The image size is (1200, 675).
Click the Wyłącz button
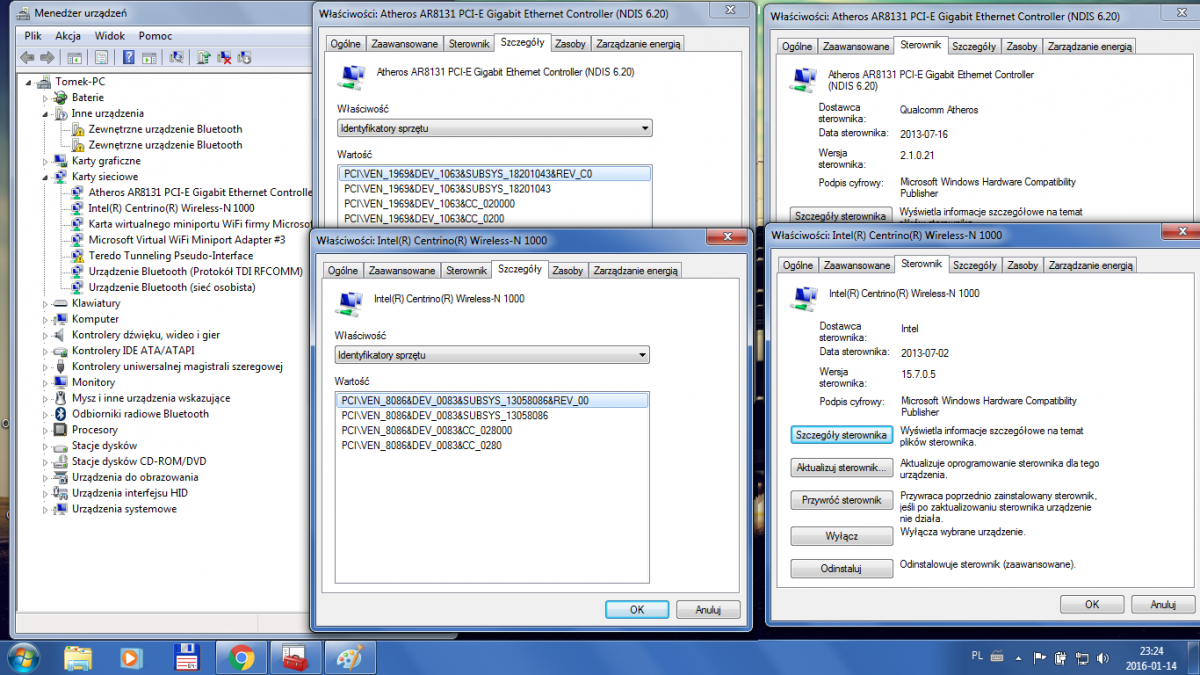[x=841, y=536]
